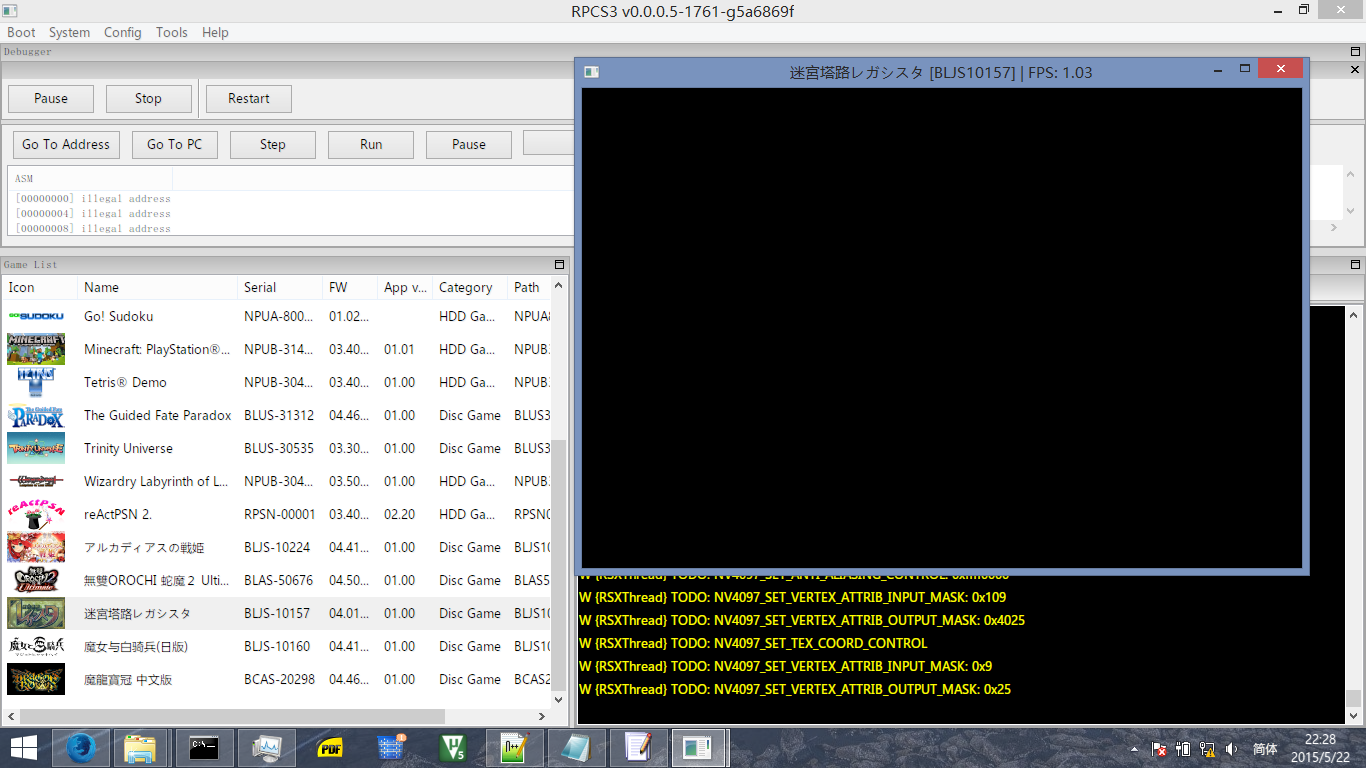The image size is (1366, 768).
Task: Switch the 简体 input method indicator
Action: coord(1265,749)
